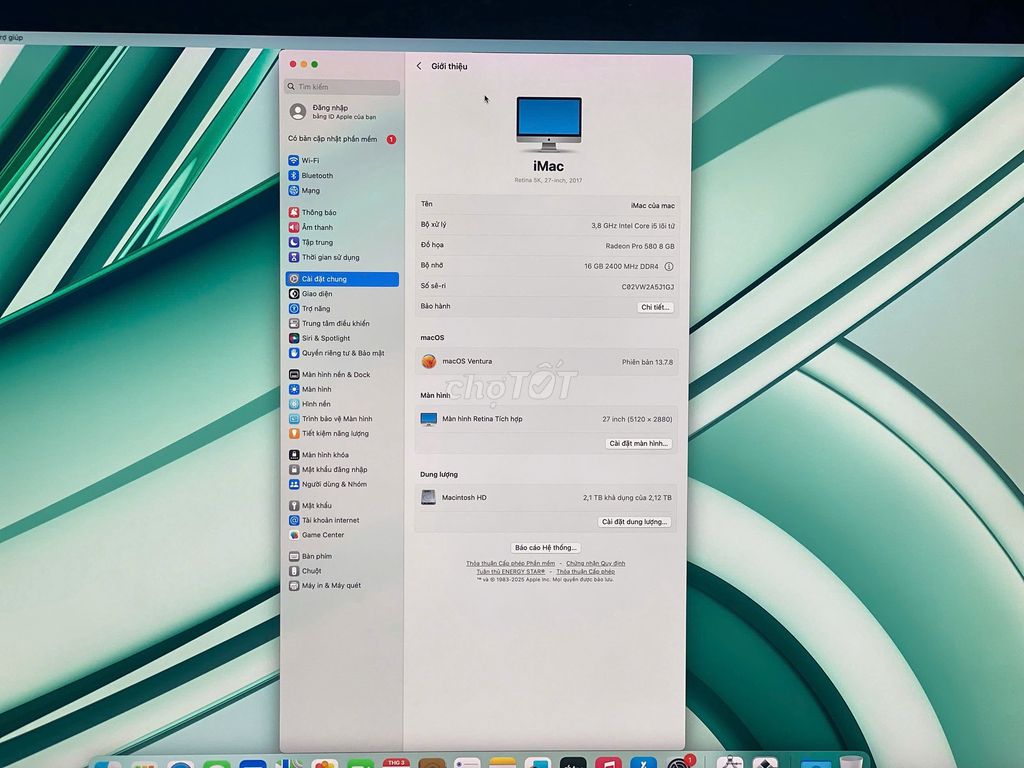Click the Macintosh HD drive icon
This screenshot has height=768, width=1024.
(428, 498)
